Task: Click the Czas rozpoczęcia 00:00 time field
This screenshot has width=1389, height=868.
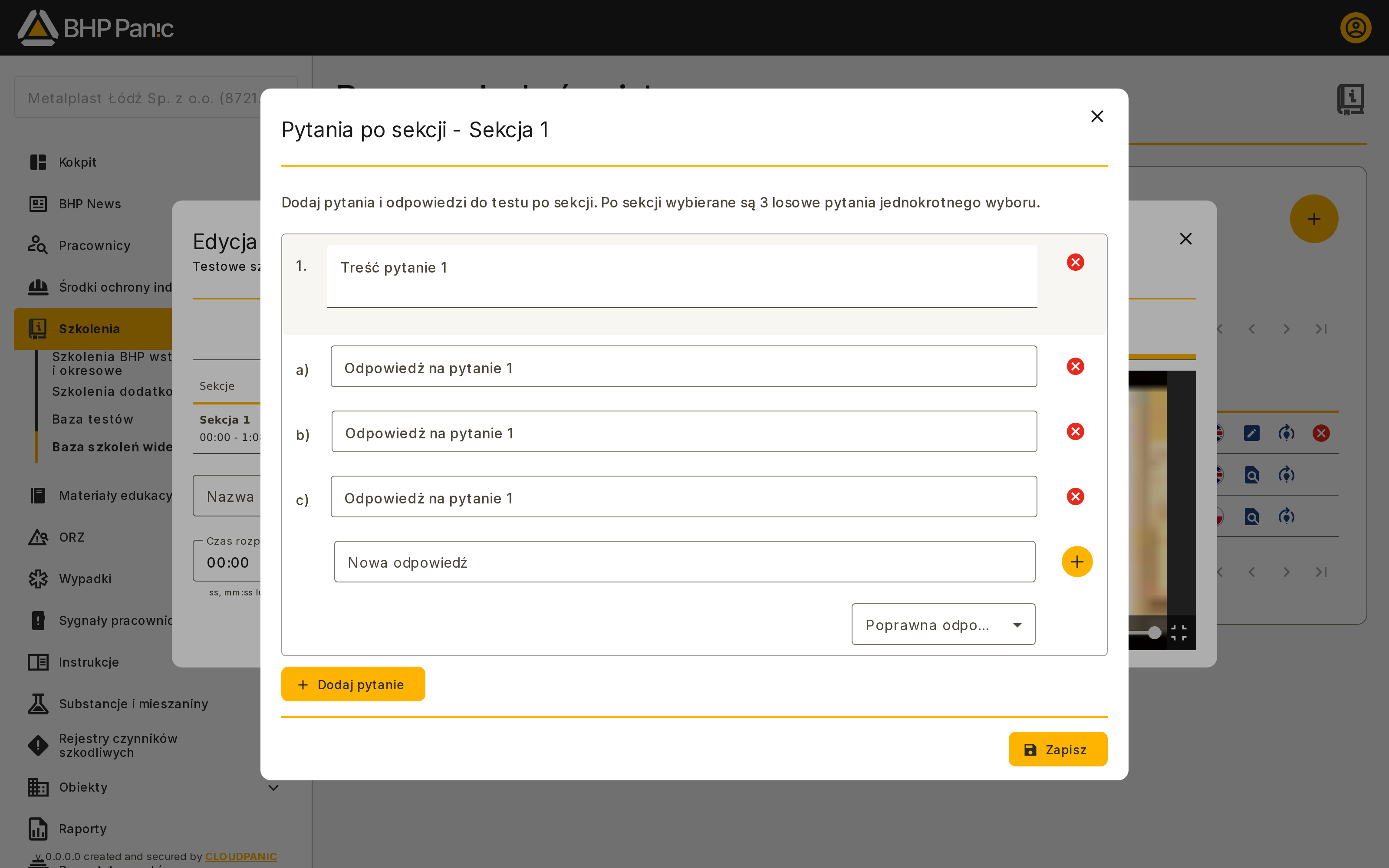Action: [227, 561]
